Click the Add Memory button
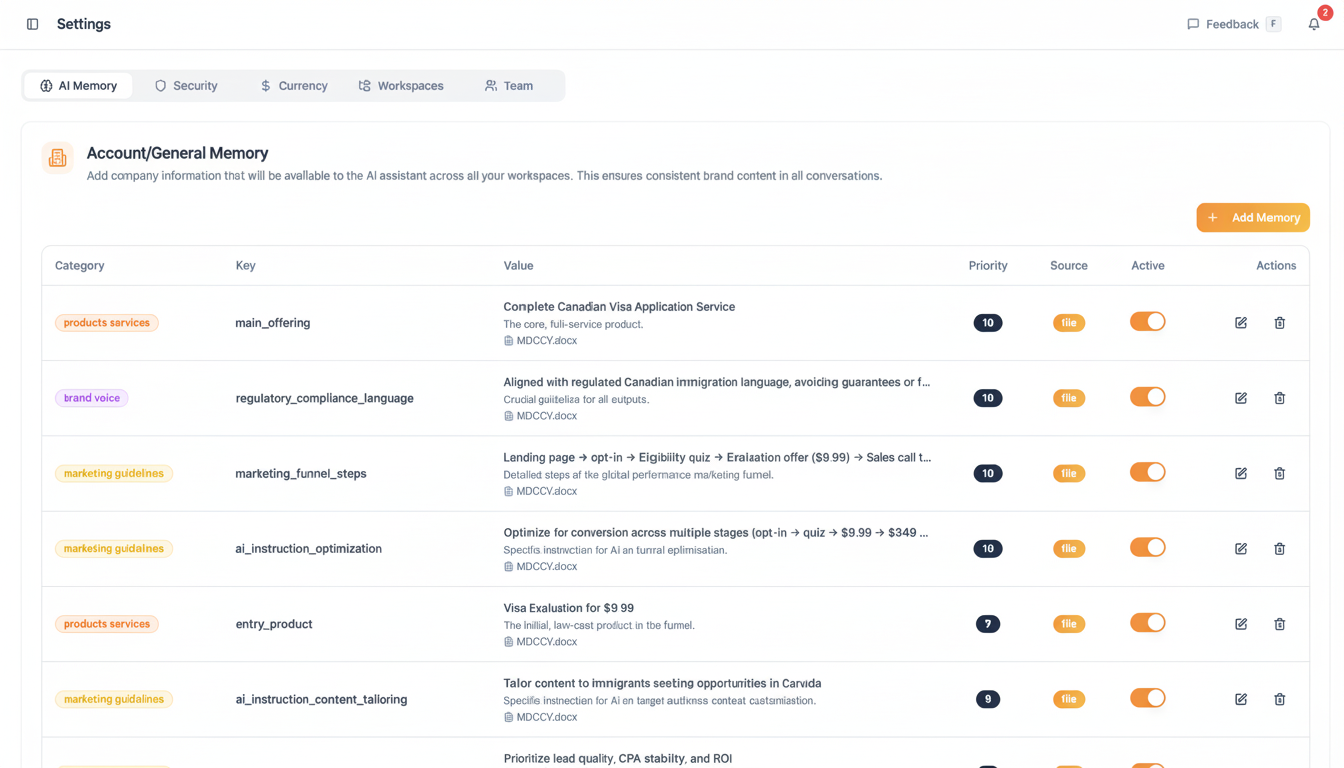The height and width of the screenshot is (768, 1344). (1253, 217)
